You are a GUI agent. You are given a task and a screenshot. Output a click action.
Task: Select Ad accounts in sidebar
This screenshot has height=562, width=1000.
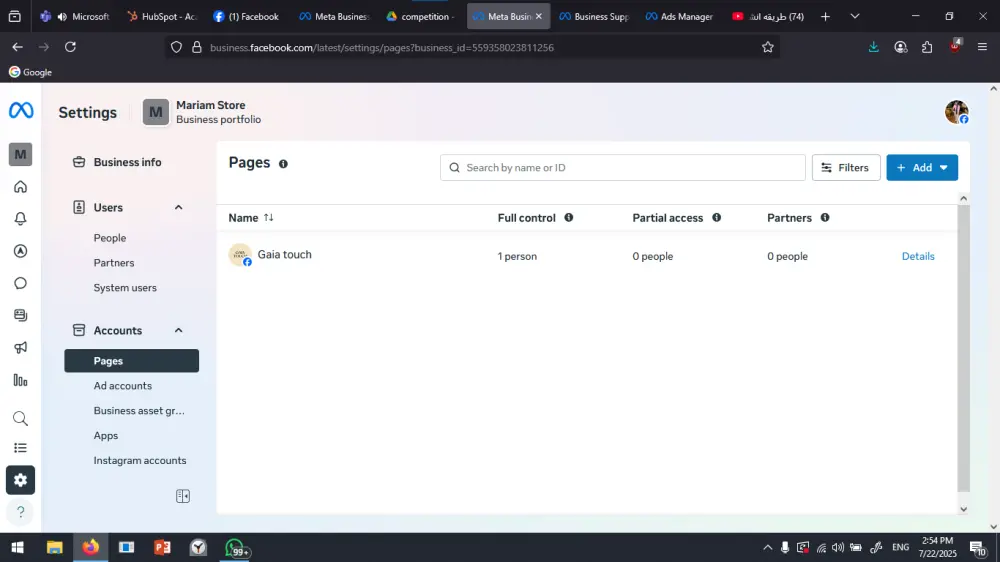point(123,386)
